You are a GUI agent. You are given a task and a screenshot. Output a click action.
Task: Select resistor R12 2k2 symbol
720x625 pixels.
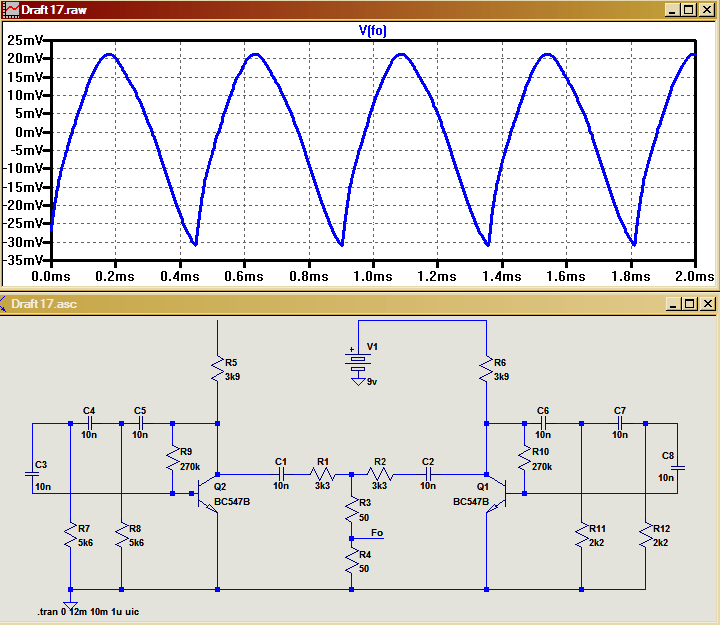pos(646,536)
